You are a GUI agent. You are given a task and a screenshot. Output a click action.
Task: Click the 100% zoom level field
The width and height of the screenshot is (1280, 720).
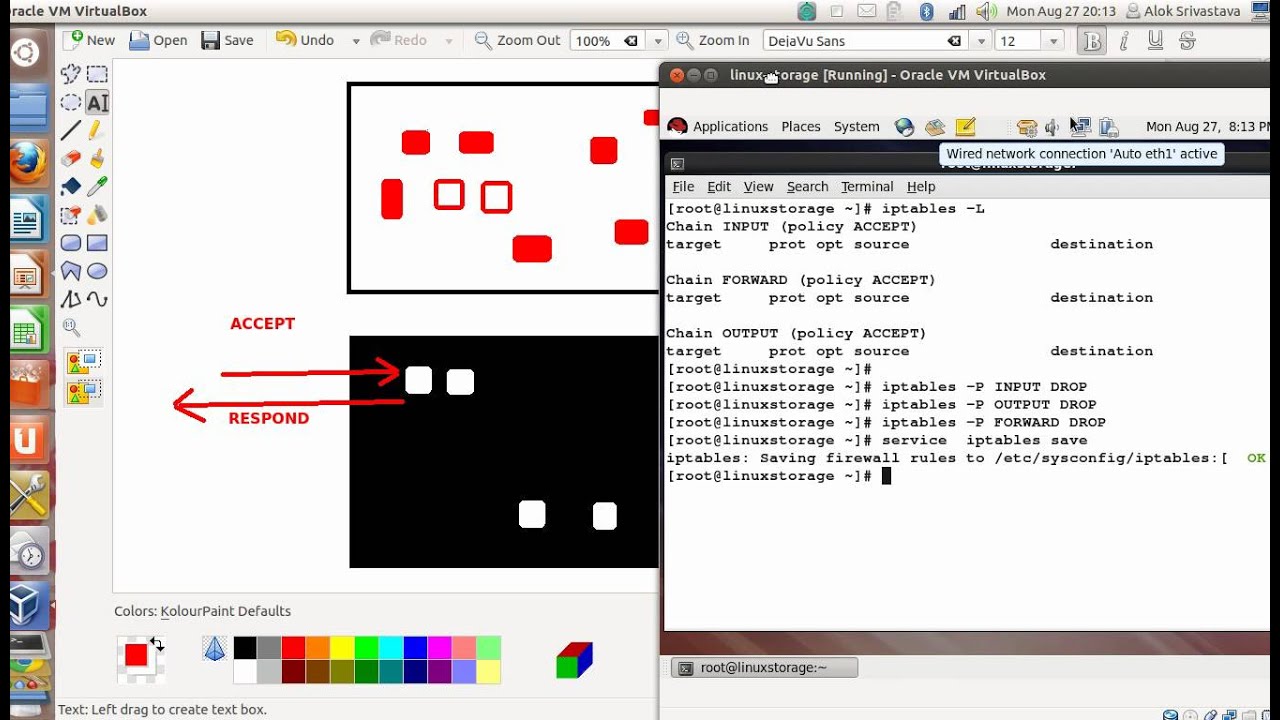tap(608, 41)
